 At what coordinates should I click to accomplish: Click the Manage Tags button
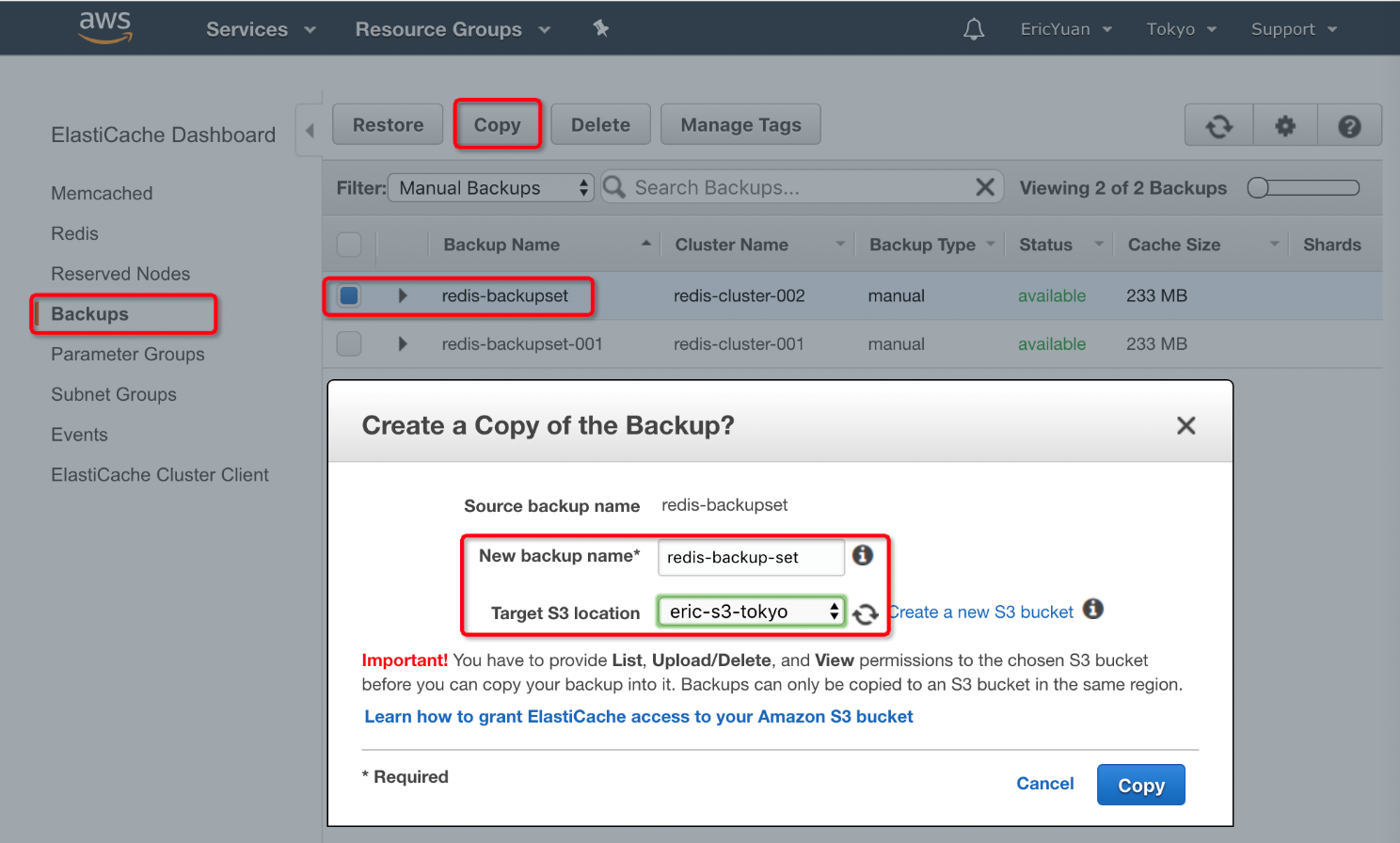pyautogui.click(x=740, y=125)
